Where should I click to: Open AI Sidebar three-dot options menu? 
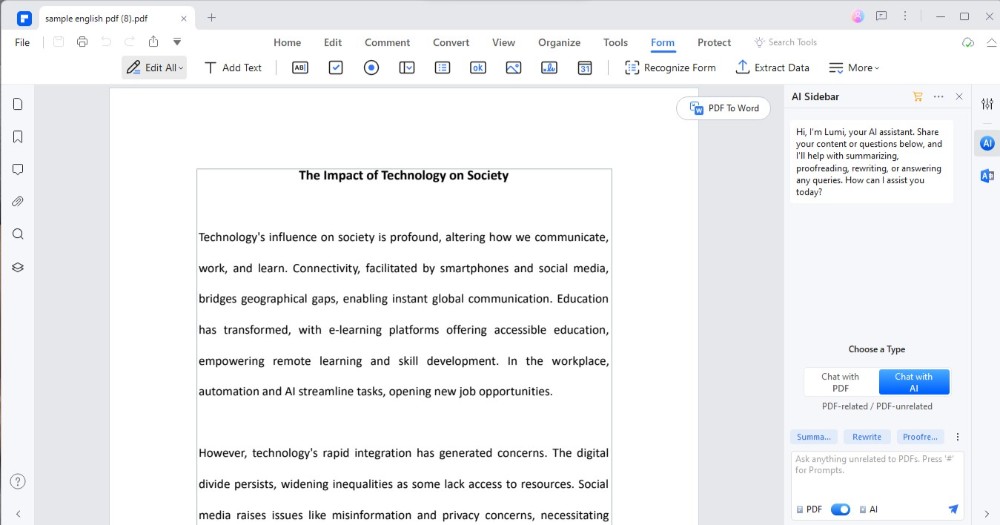click(x=938, y=97)
